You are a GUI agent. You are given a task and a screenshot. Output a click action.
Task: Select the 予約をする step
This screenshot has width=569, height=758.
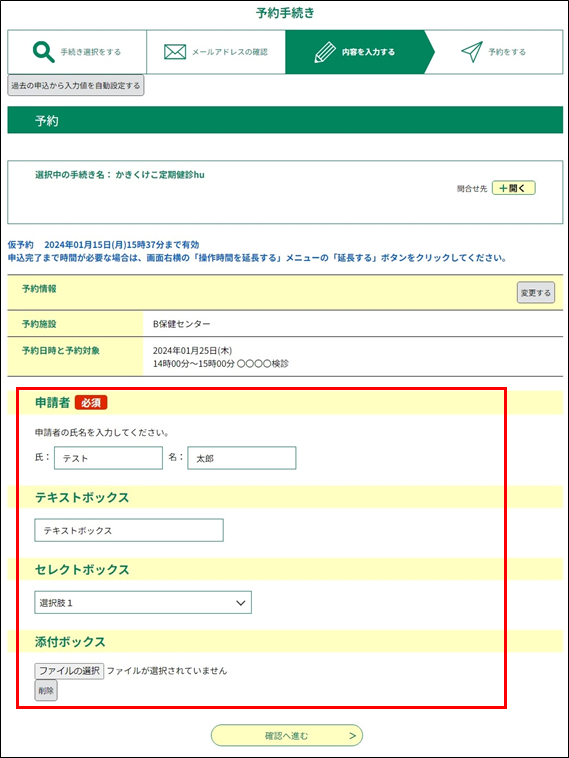498,52
